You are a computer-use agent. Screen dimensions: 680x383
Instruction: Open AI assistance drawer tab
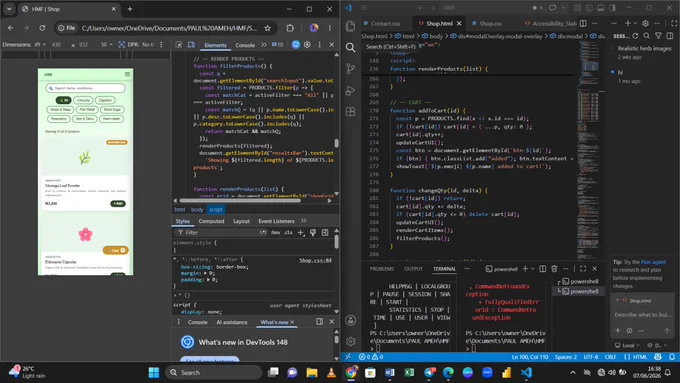232,322
